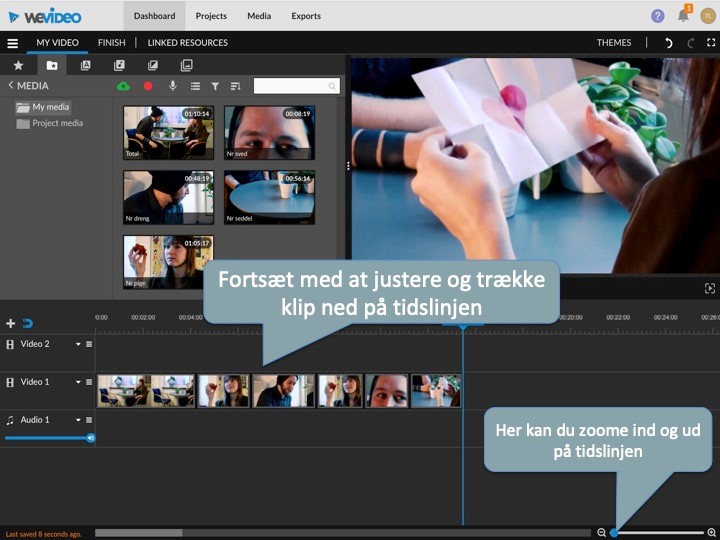
Task: Click the preview fit-to-screen icon
Action: click(709, 288)
